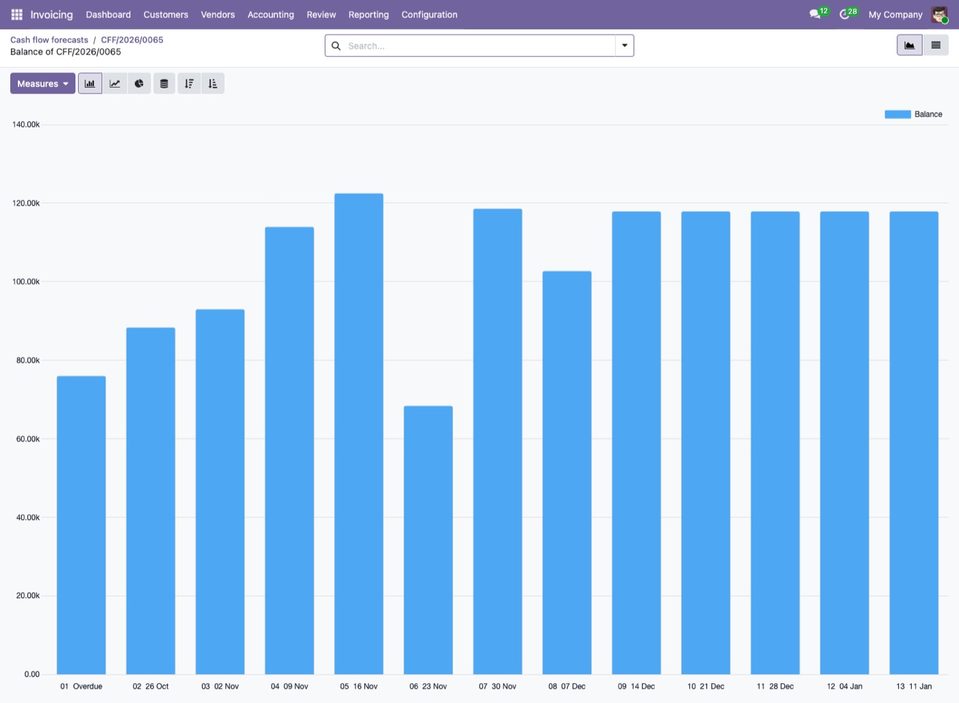The height and width of the screenshot is (703, 959).
Task: Click the '02 26 Oct' axis label
Action: click(150, 686)
